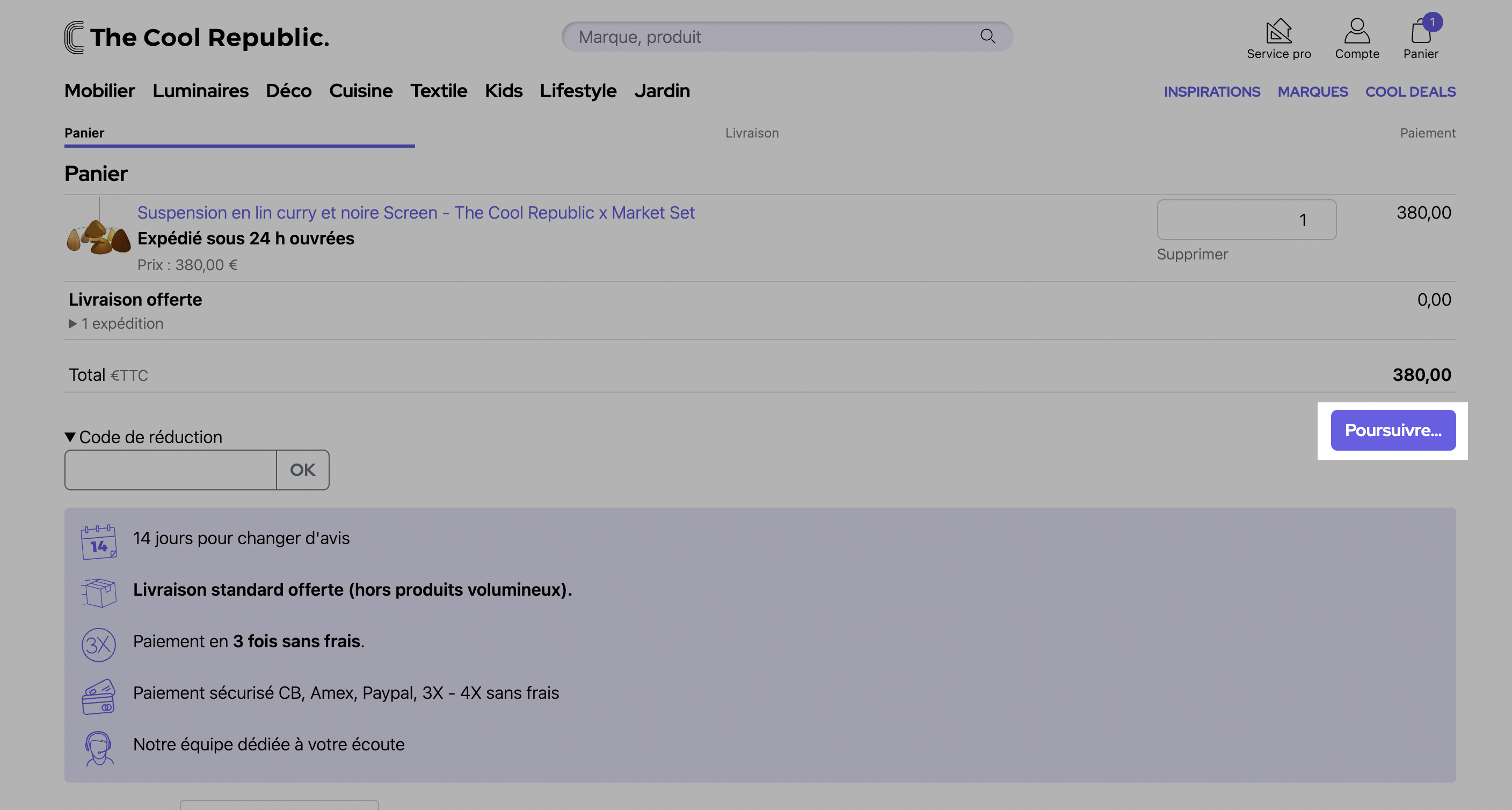The height and width of the screenshot is (810, 1512).
Task: Open the Textile menu
Action: point(439,91)
